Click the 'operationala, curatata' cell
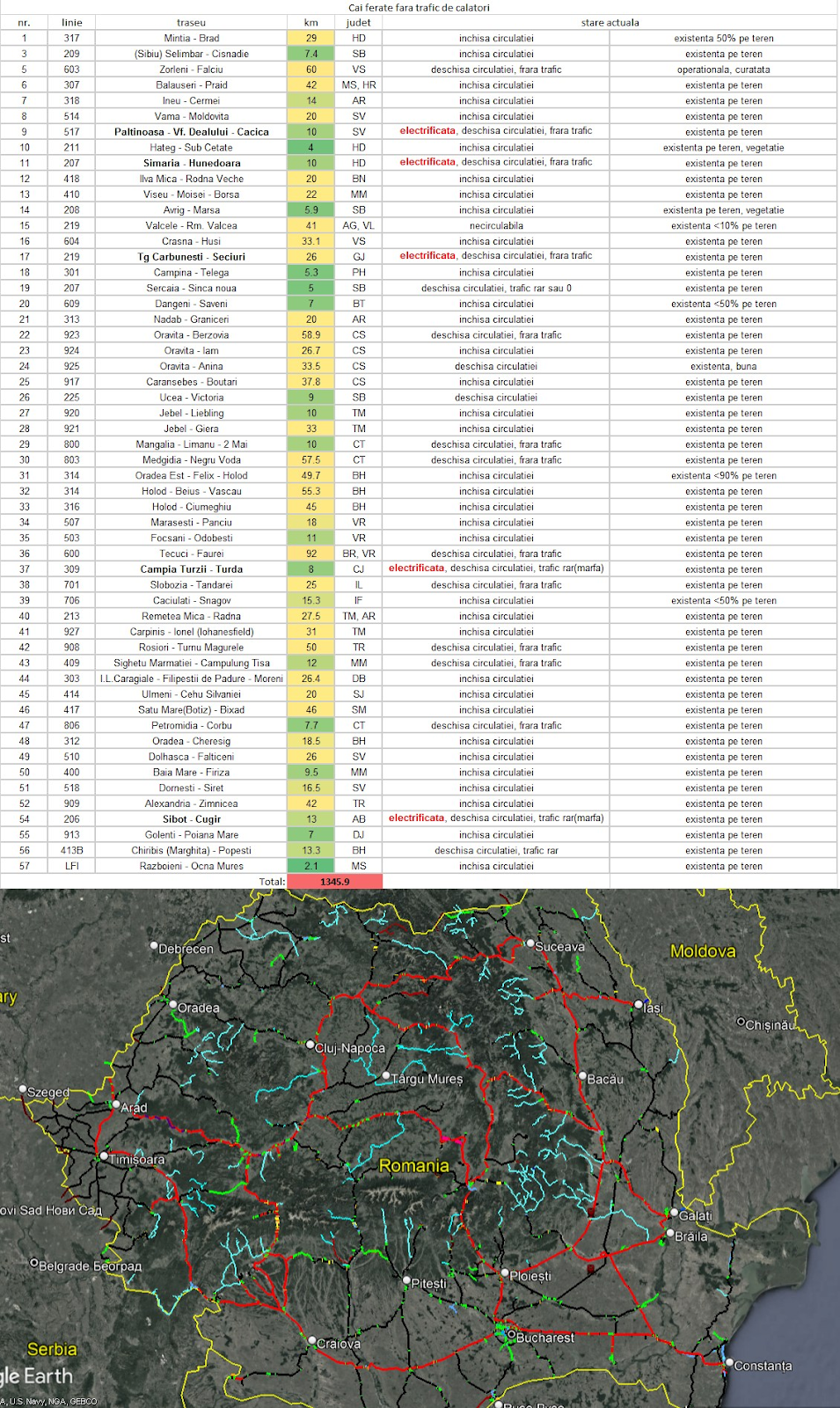Screen dimensions: 840x1408 point(723,70)
